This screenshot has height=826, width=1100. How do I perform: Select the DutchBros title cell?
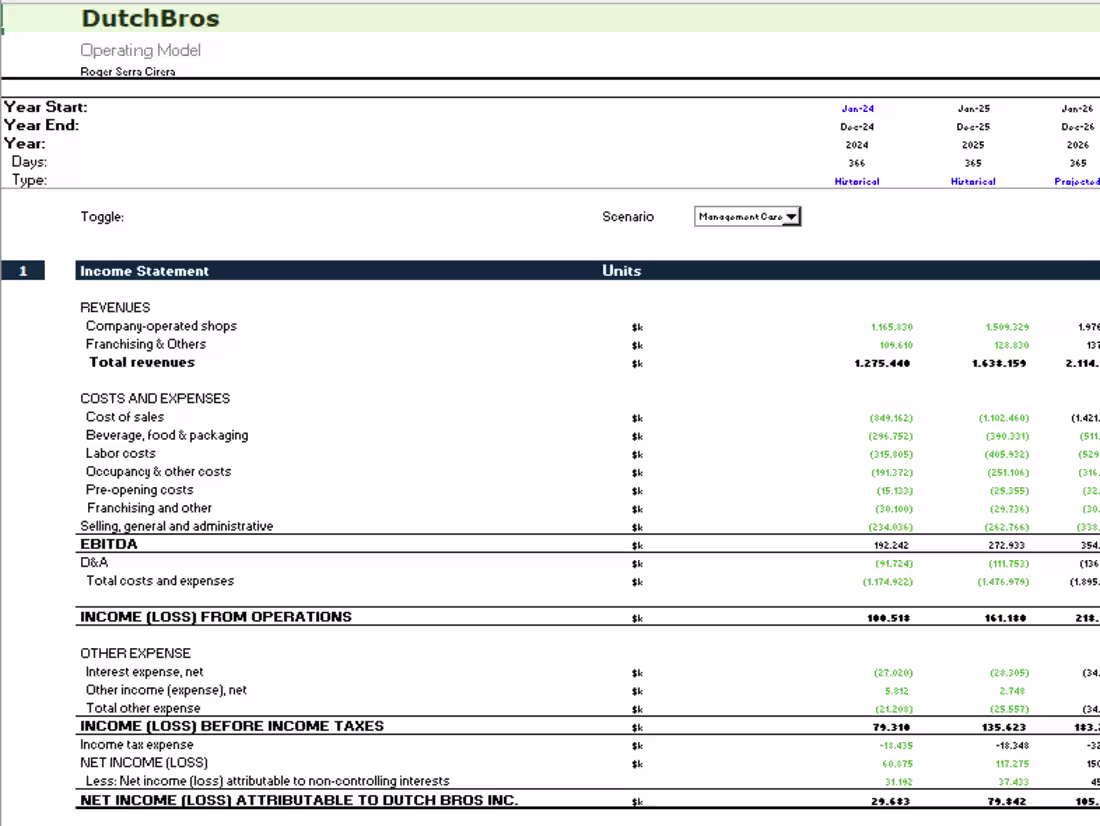[150, 18]
